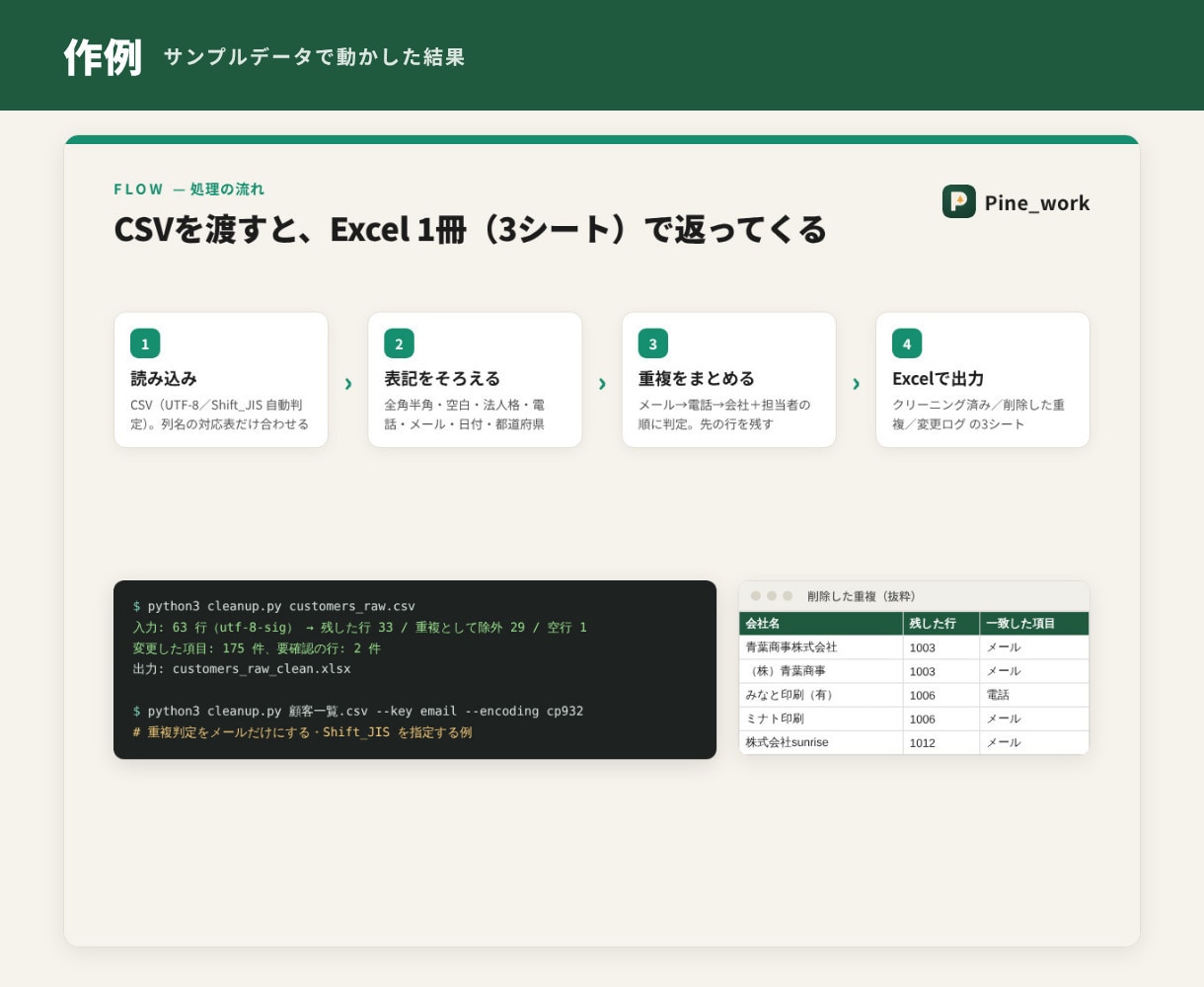1204x987 pixels.
Task: Click the CSVを渡すと headline
Action: click(470, 229)
